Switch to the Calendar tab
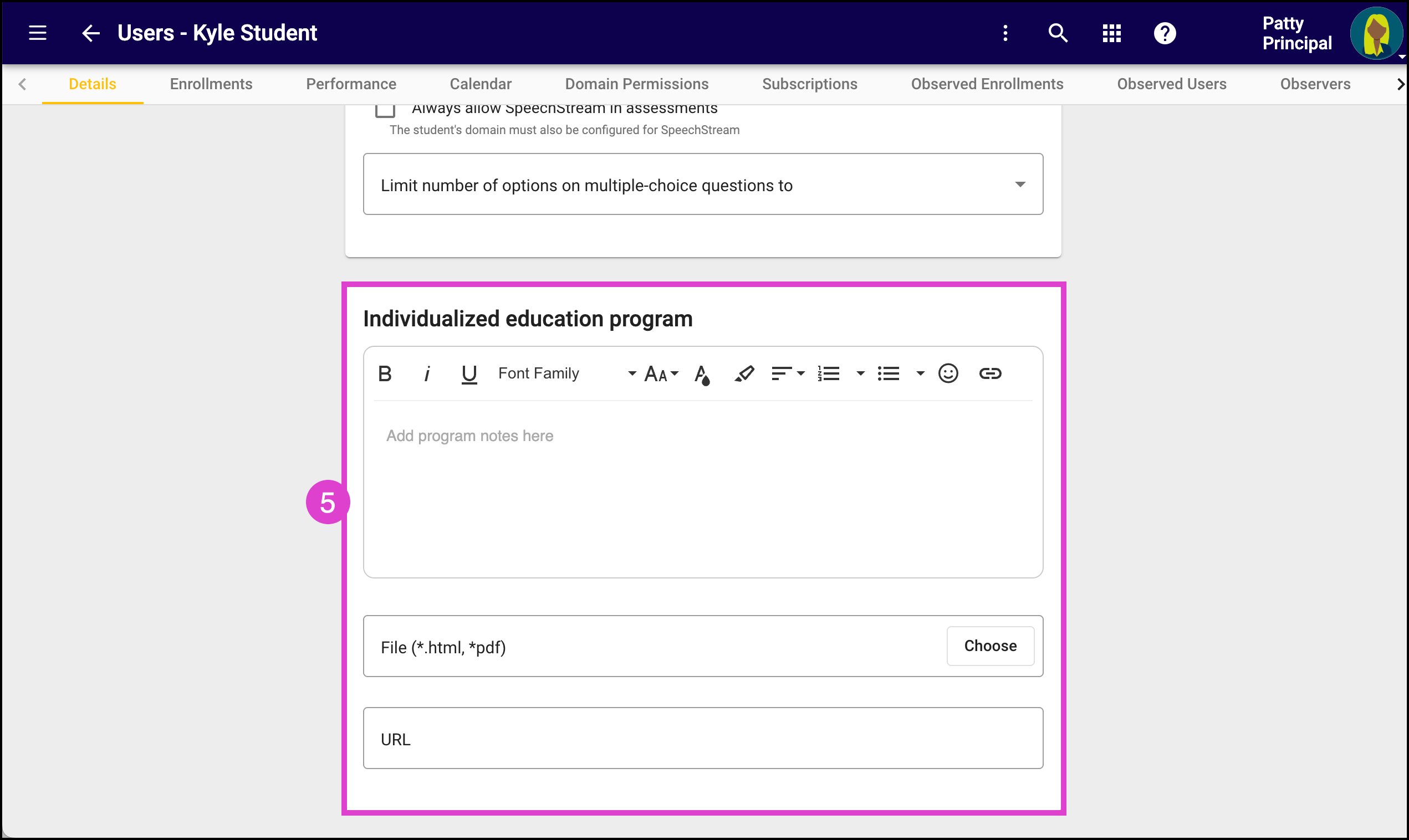This screenshot has height=840, width=1409. tap(481, 84)
